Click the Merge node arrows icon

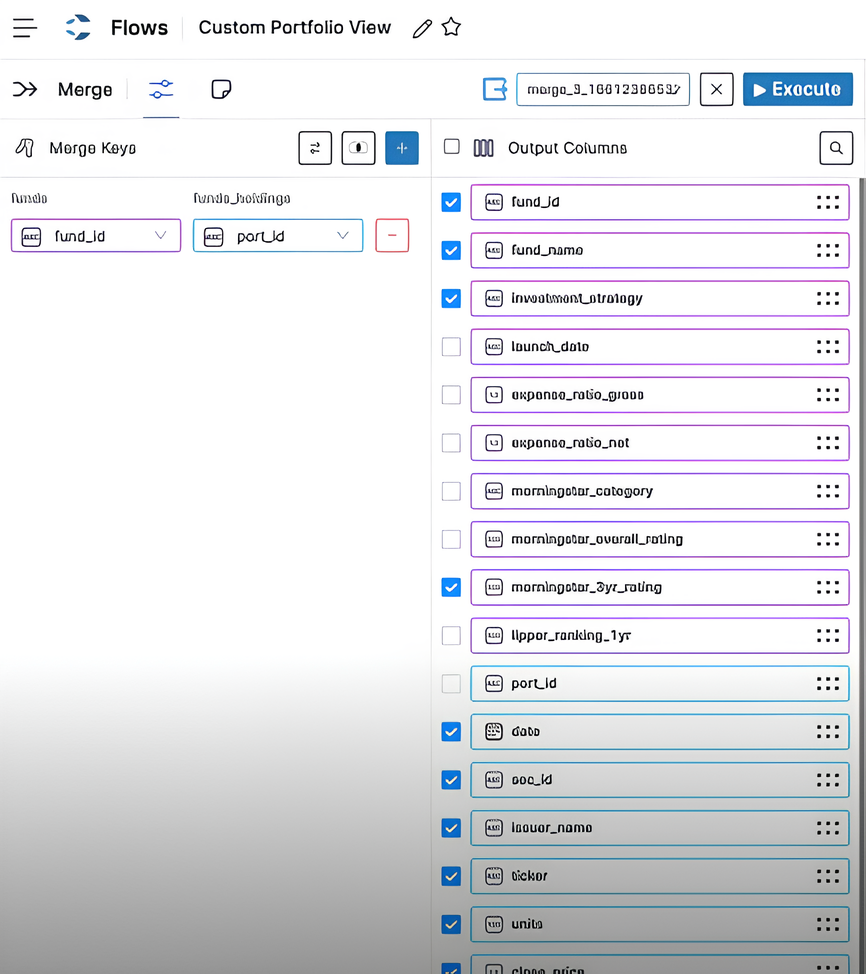(x=25, y=89)
